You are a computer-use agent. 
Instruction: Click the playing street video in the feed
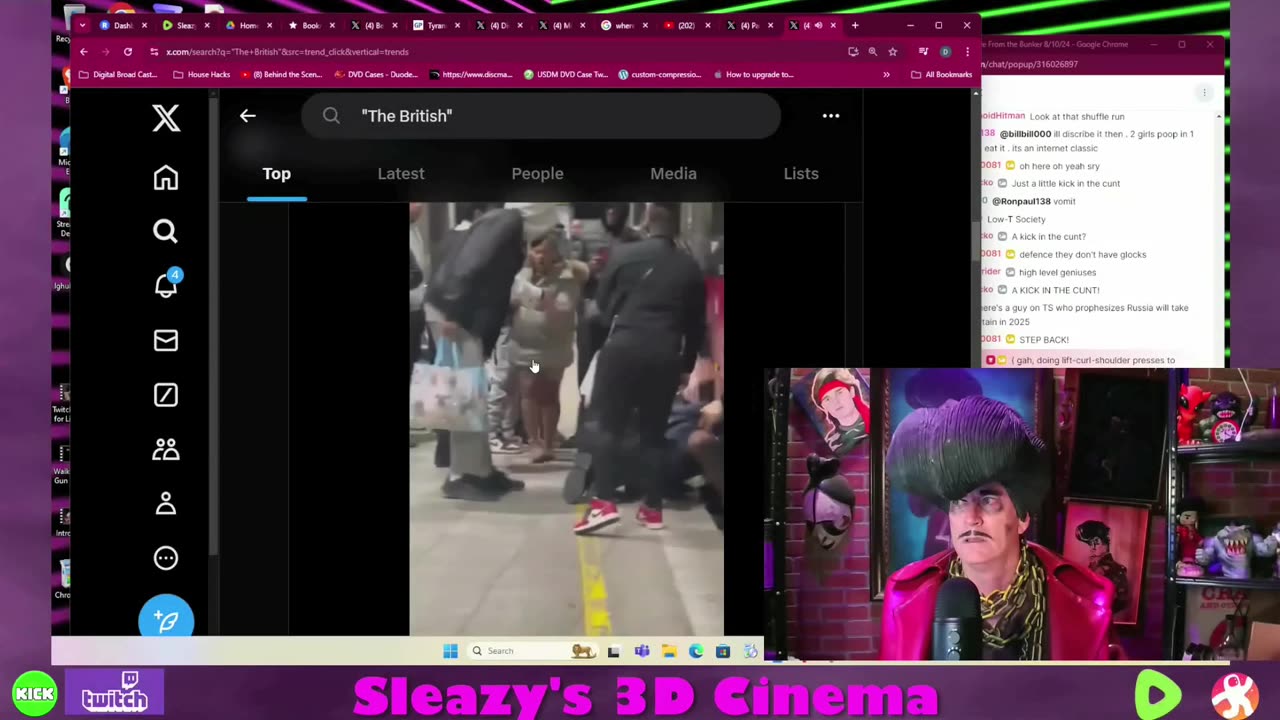566,419
